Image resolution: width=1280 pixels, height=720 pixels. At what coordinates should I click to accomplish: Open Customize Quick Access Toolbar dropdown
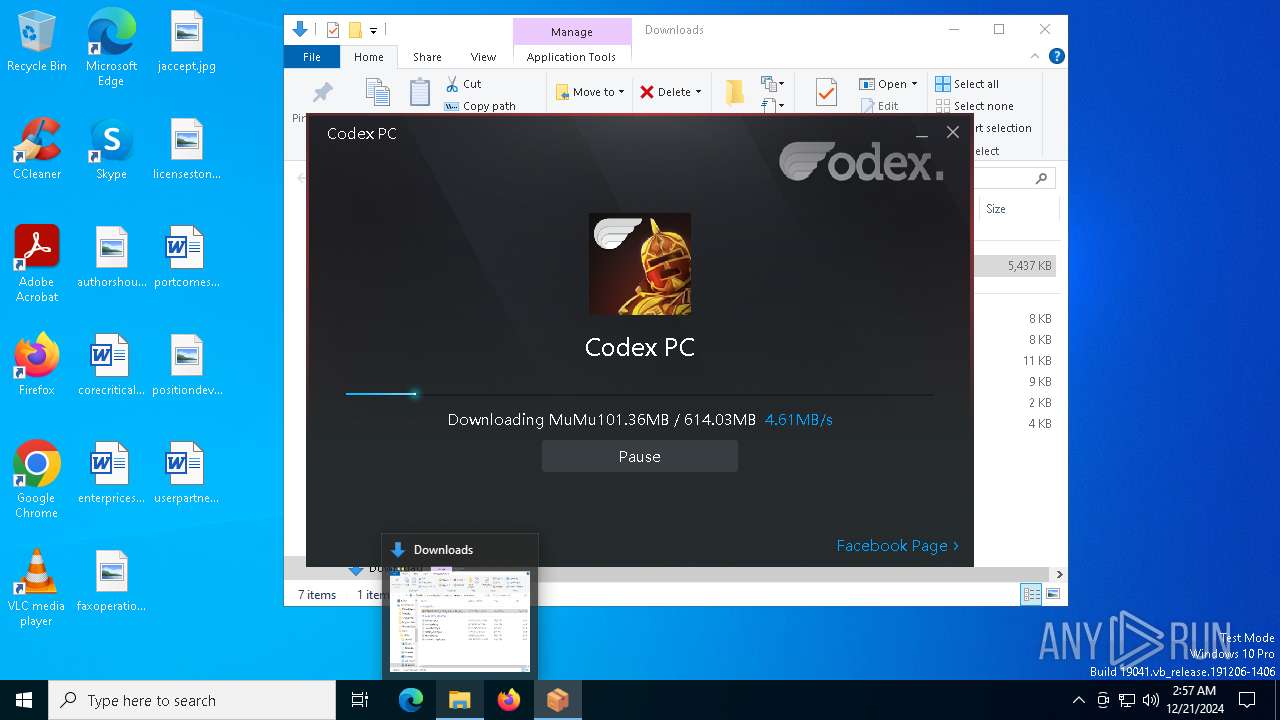(373, 31)
